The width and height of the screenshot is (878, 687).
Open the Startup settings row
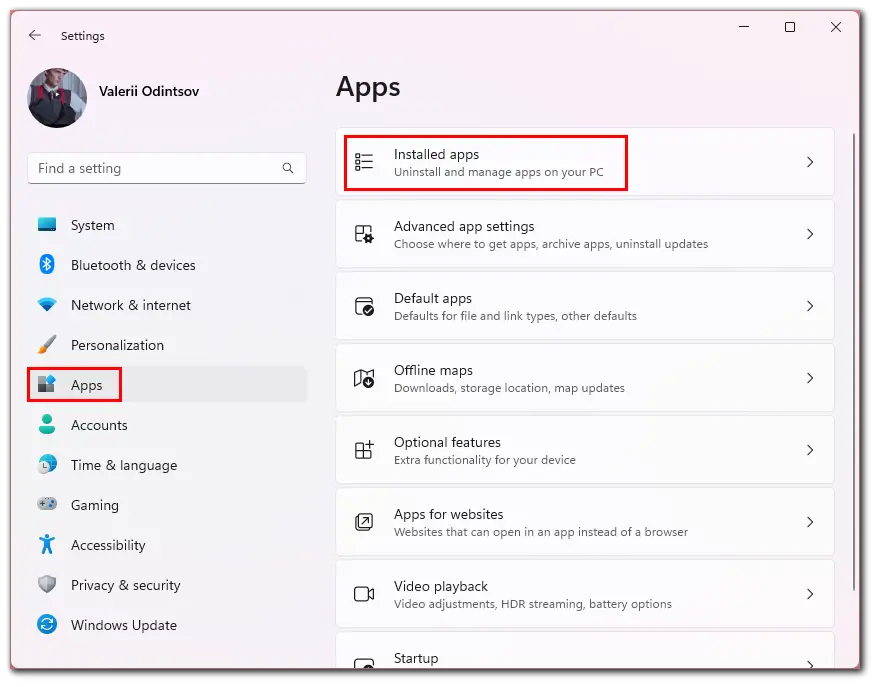coord(585,651)
